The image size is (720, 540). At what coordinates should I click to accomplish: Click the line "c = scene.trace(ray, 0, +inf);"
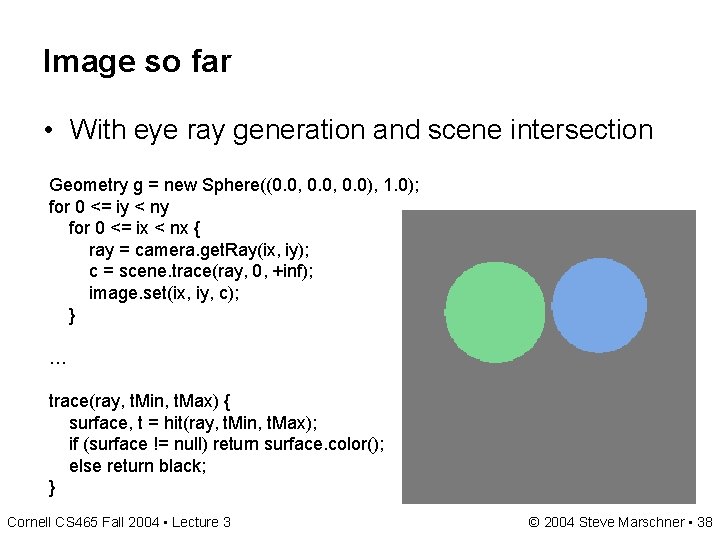[201, 271]
